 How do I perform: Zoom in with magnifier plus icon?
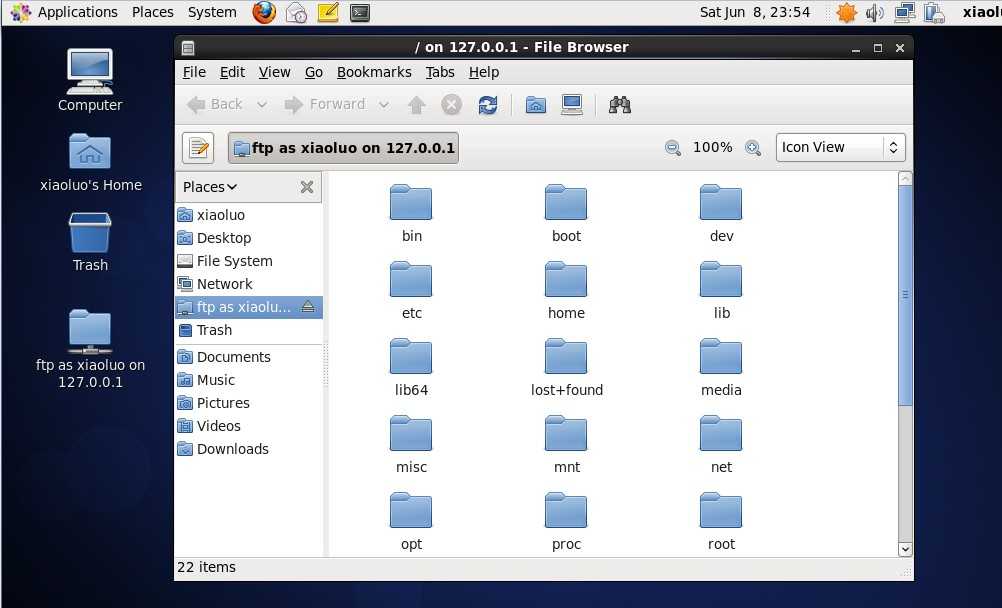753,148
